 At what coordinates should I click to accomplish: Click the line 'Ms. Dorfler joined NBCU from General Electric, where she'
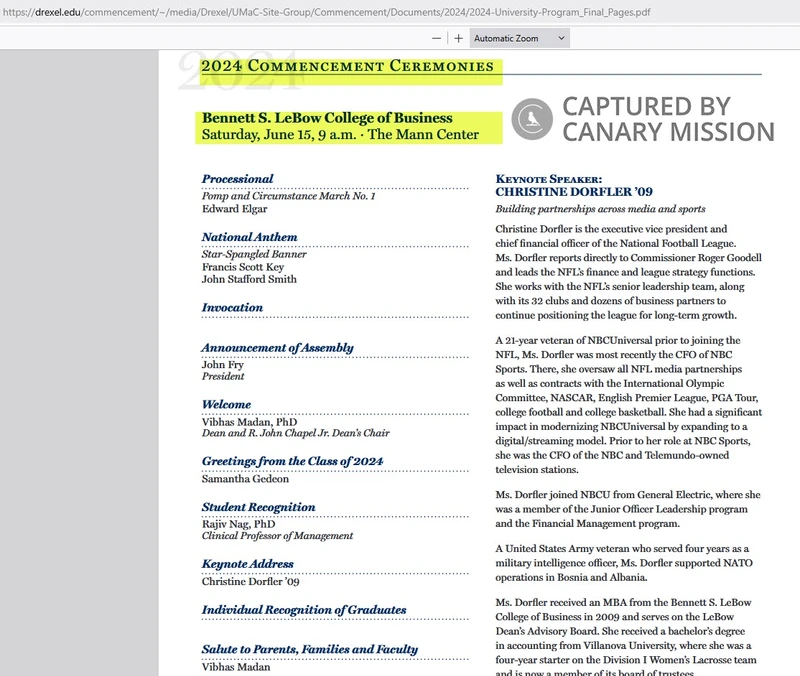pyautogui.click(x=628, y=494)
